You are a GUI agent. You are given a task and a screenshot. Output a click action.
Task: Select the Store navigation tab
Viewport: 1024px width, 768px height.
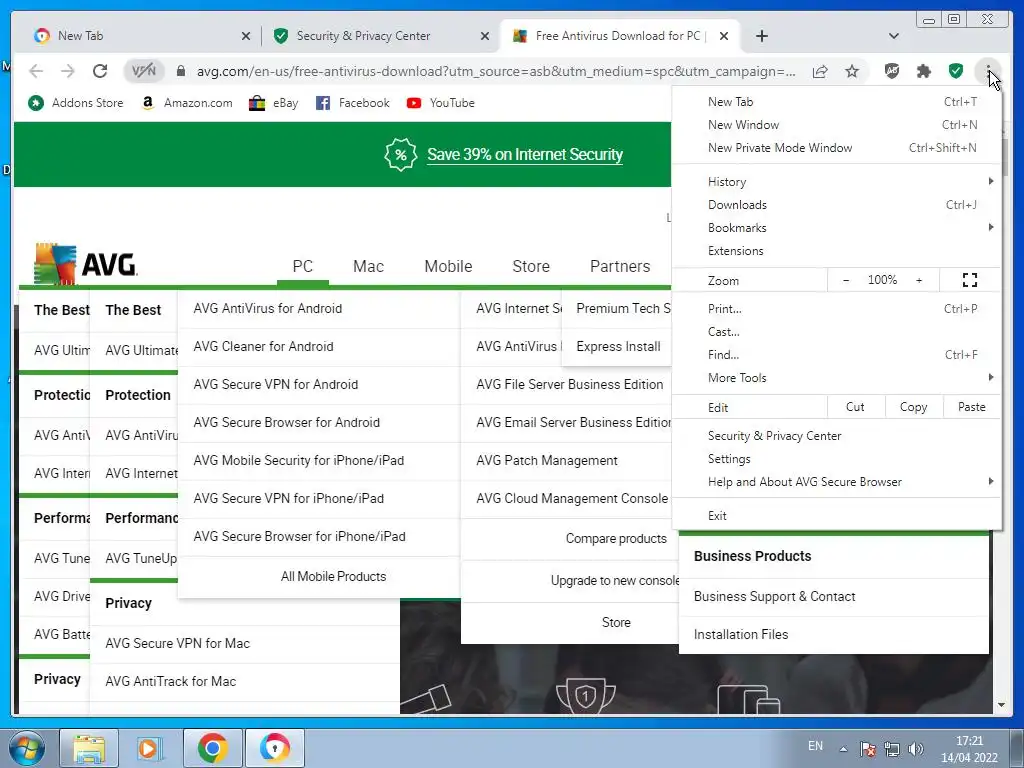pyautogui.click(x=531, y=266)
